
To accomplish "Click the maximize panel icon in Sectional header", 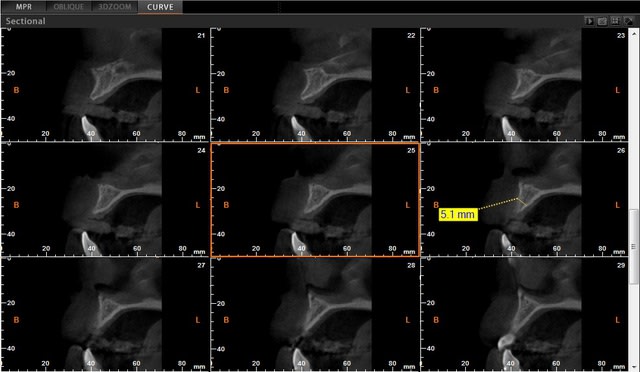I will pos(628,21).
